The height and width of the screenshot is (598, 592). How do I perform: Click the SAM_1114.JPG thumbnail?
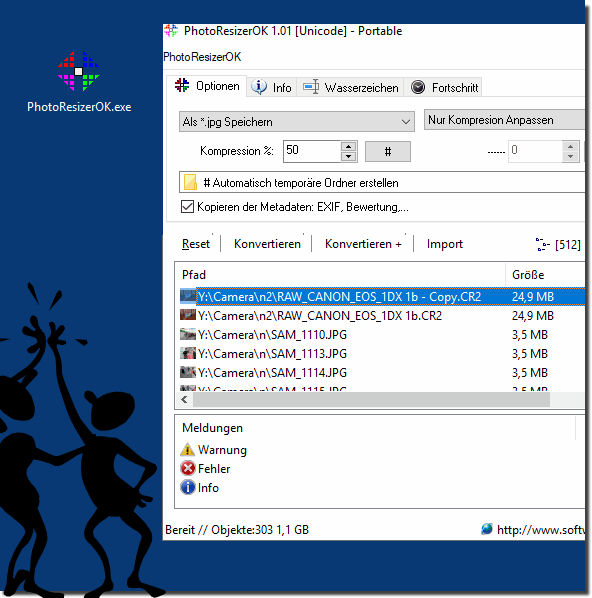point(188,372)
